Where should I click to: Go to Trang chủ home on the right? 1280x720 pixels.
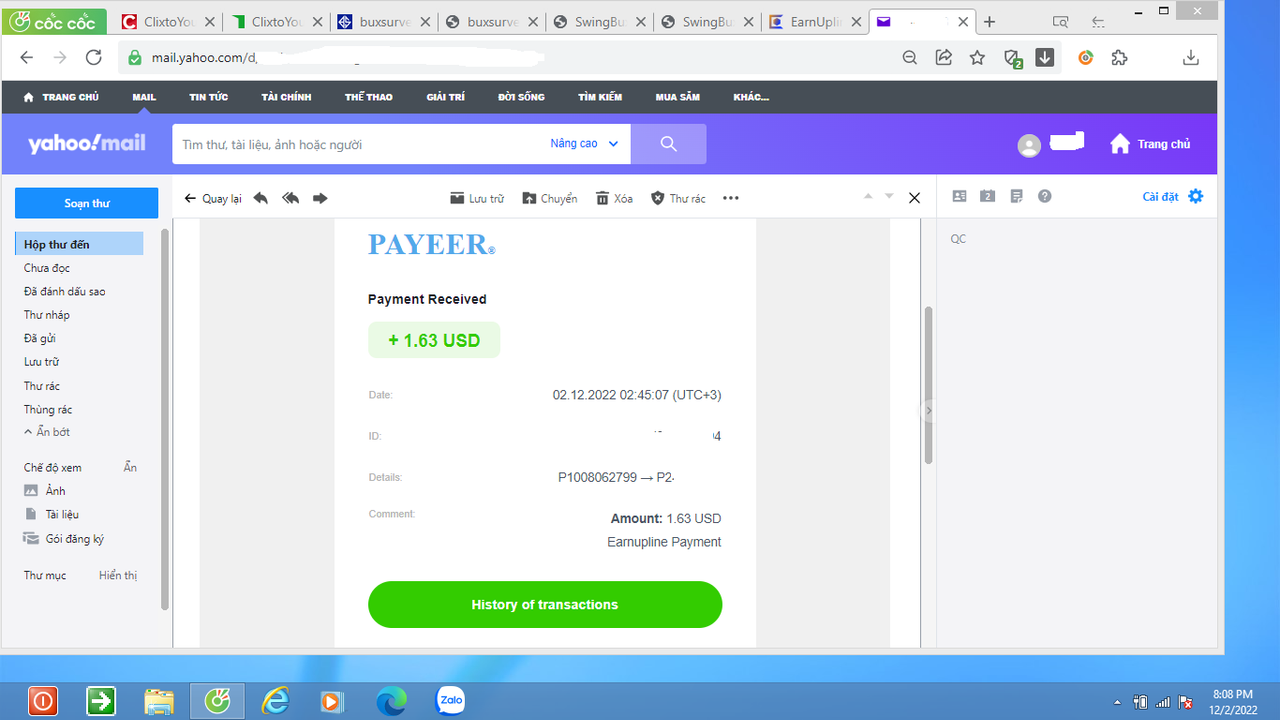click(1150, 144)
